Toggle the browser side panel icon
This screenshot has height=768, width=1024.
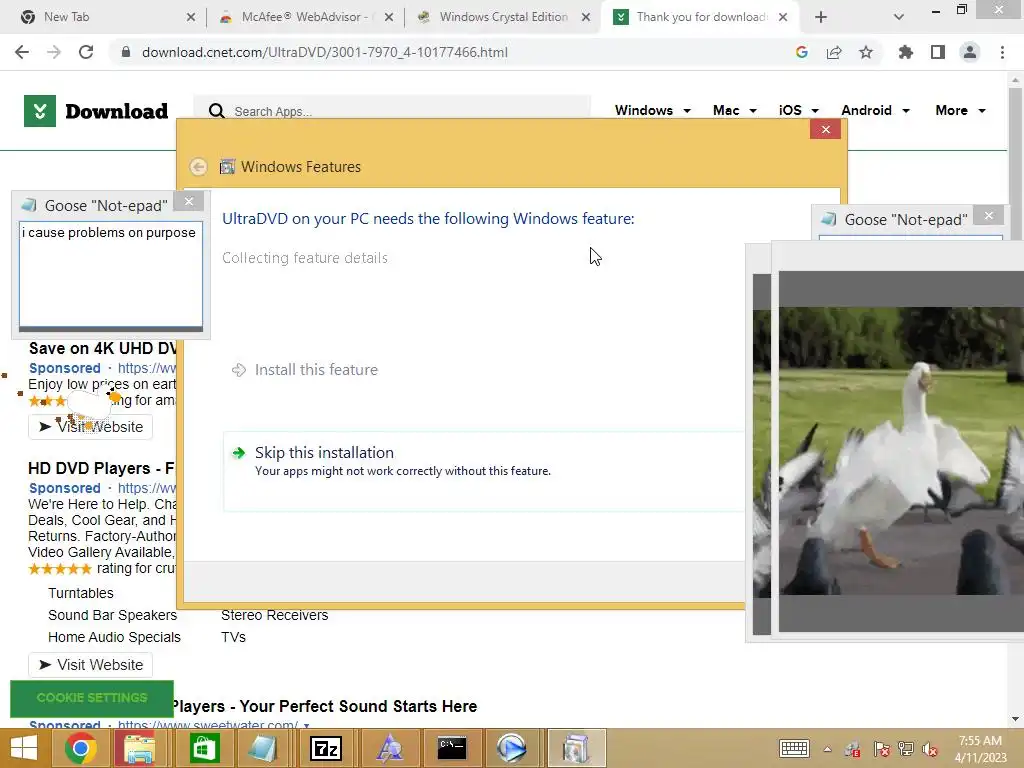tap(938, 52)
